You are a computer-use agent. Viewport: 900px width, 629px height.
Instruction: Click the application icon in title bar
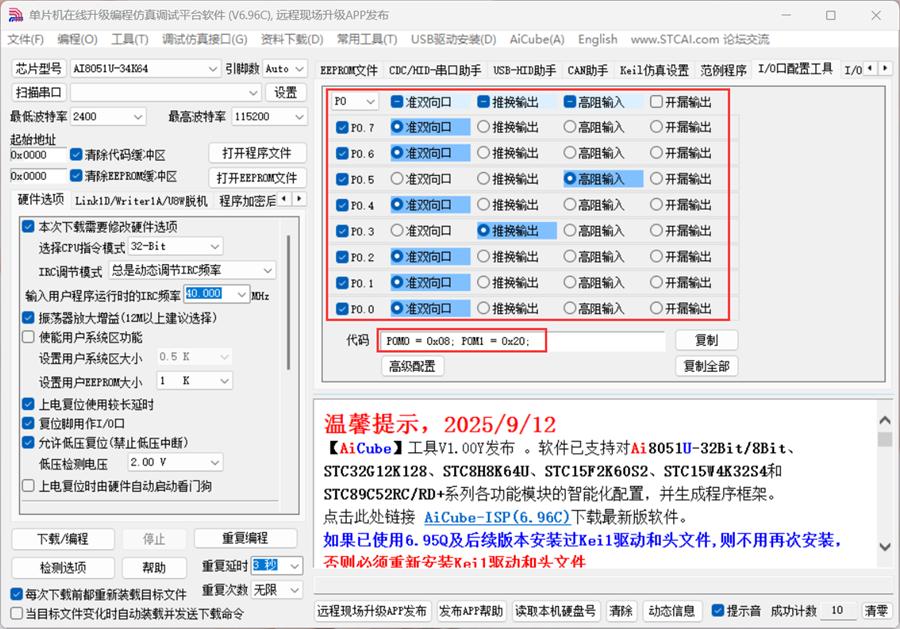tap(15, 15)
